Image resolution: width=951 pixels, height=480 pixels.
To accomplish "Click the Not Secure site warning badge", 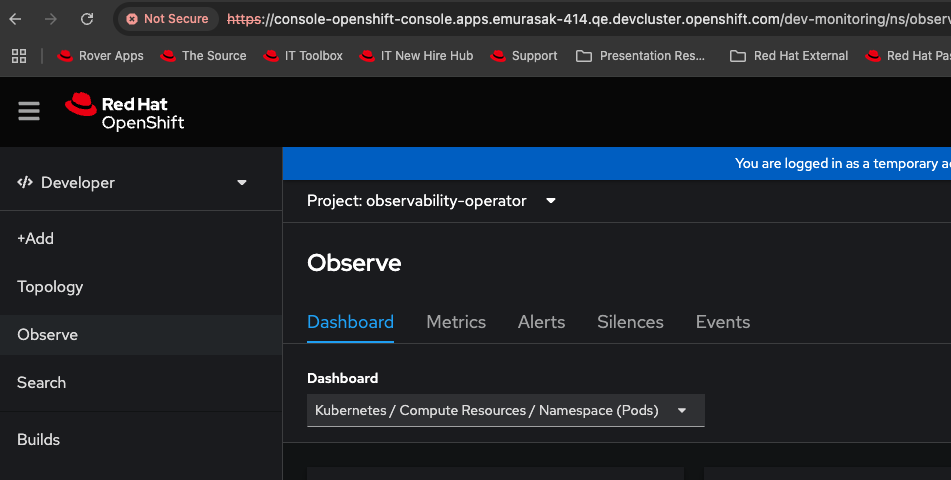I will (167, 19).
